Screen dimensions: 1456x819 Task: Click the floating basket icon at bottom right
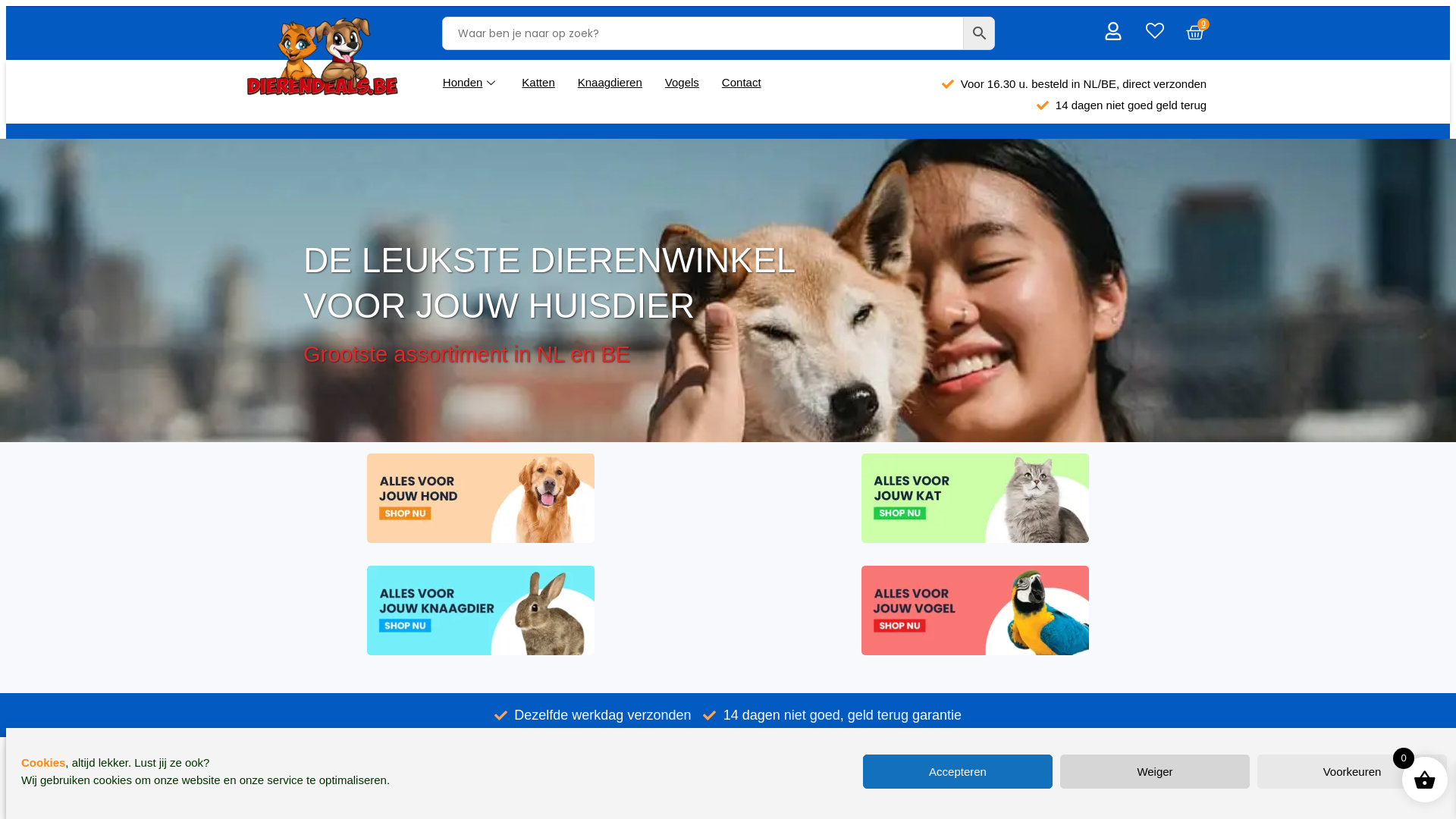click(1424, 780)
